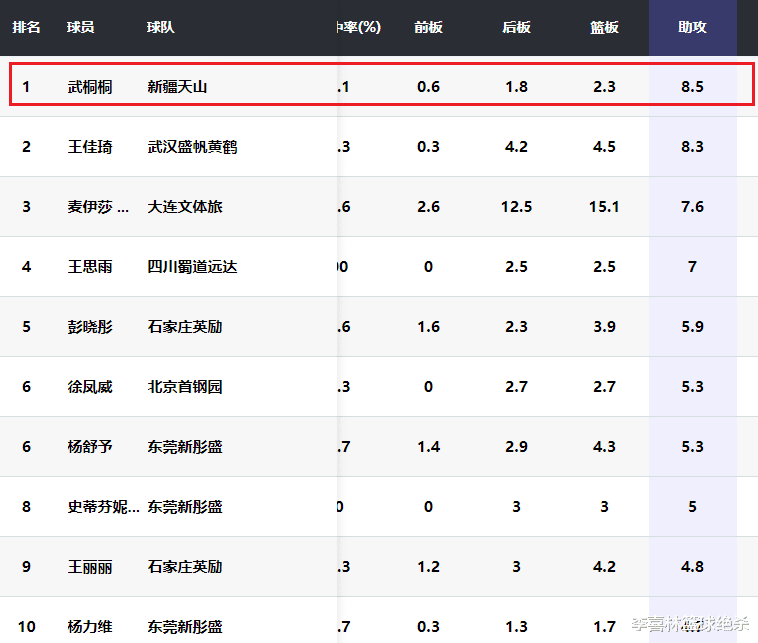This screenshot has width=758, height=643.
Task: Click the team 武汉盛帆黄鹤
Action: pyautogui.click(x=192, y=147)
